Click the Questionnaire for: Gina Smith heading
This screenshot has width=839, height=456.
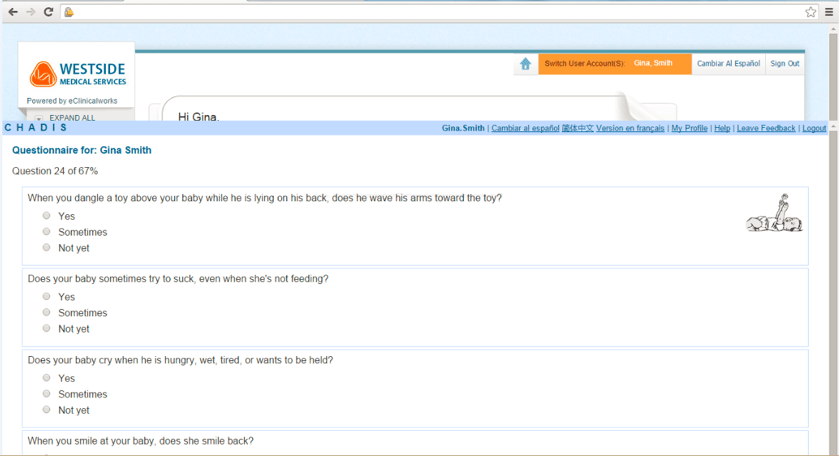click(x=82, y=150)
